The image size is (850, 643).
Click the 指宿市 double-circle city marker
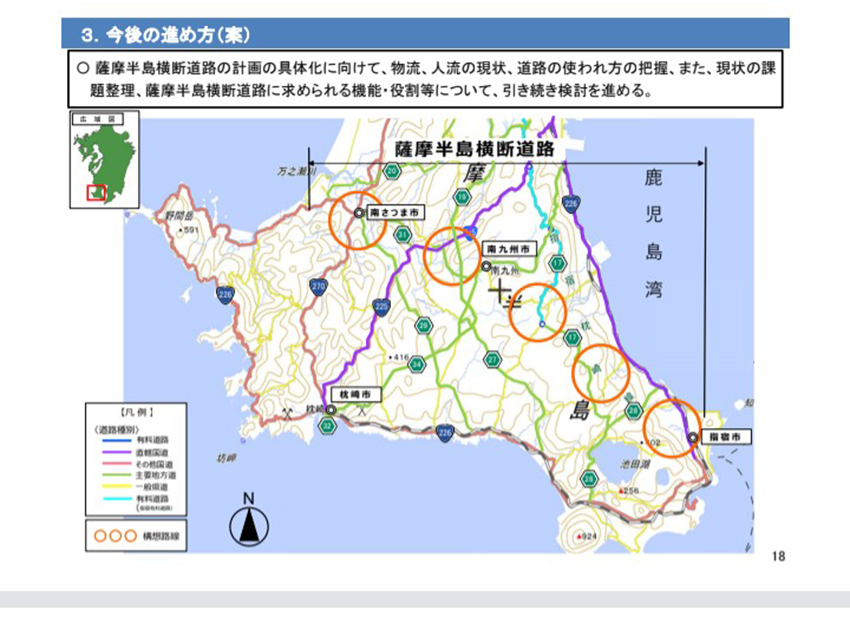coord(693,437)
